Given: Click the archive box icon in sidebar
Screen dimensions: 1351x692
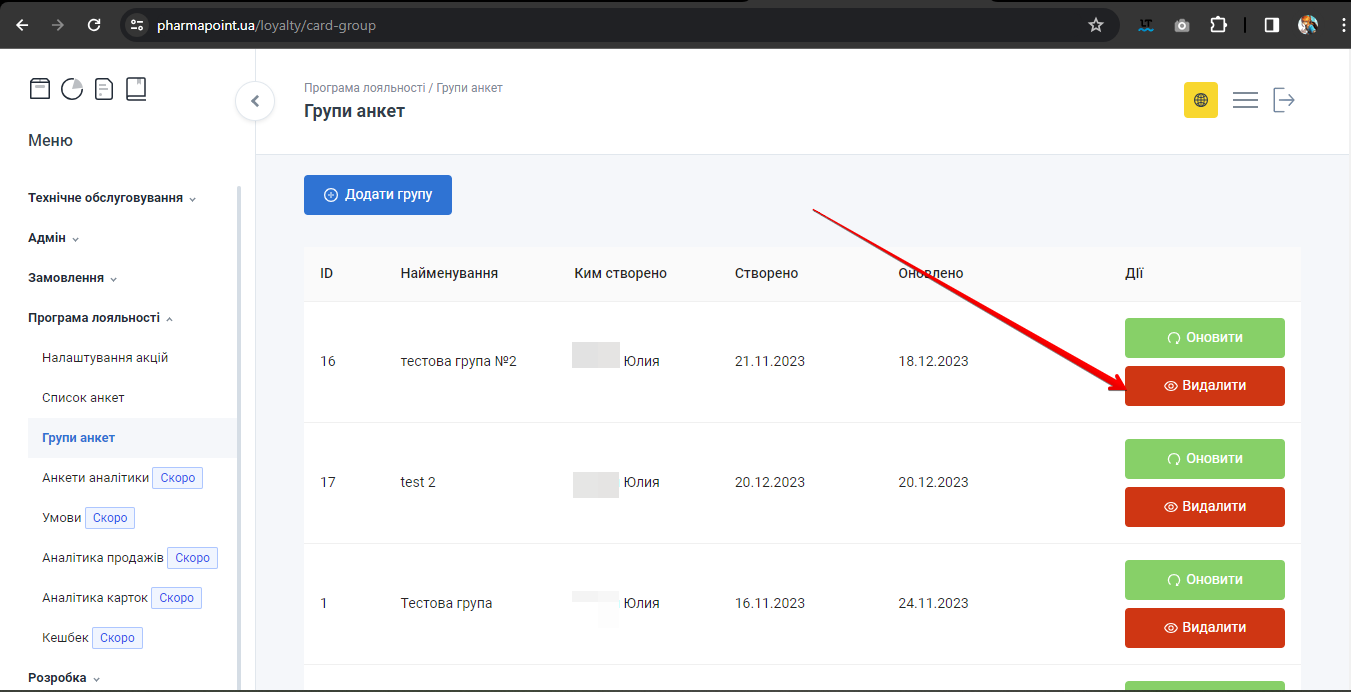Looking at the screenshot, I should [39, 89].
